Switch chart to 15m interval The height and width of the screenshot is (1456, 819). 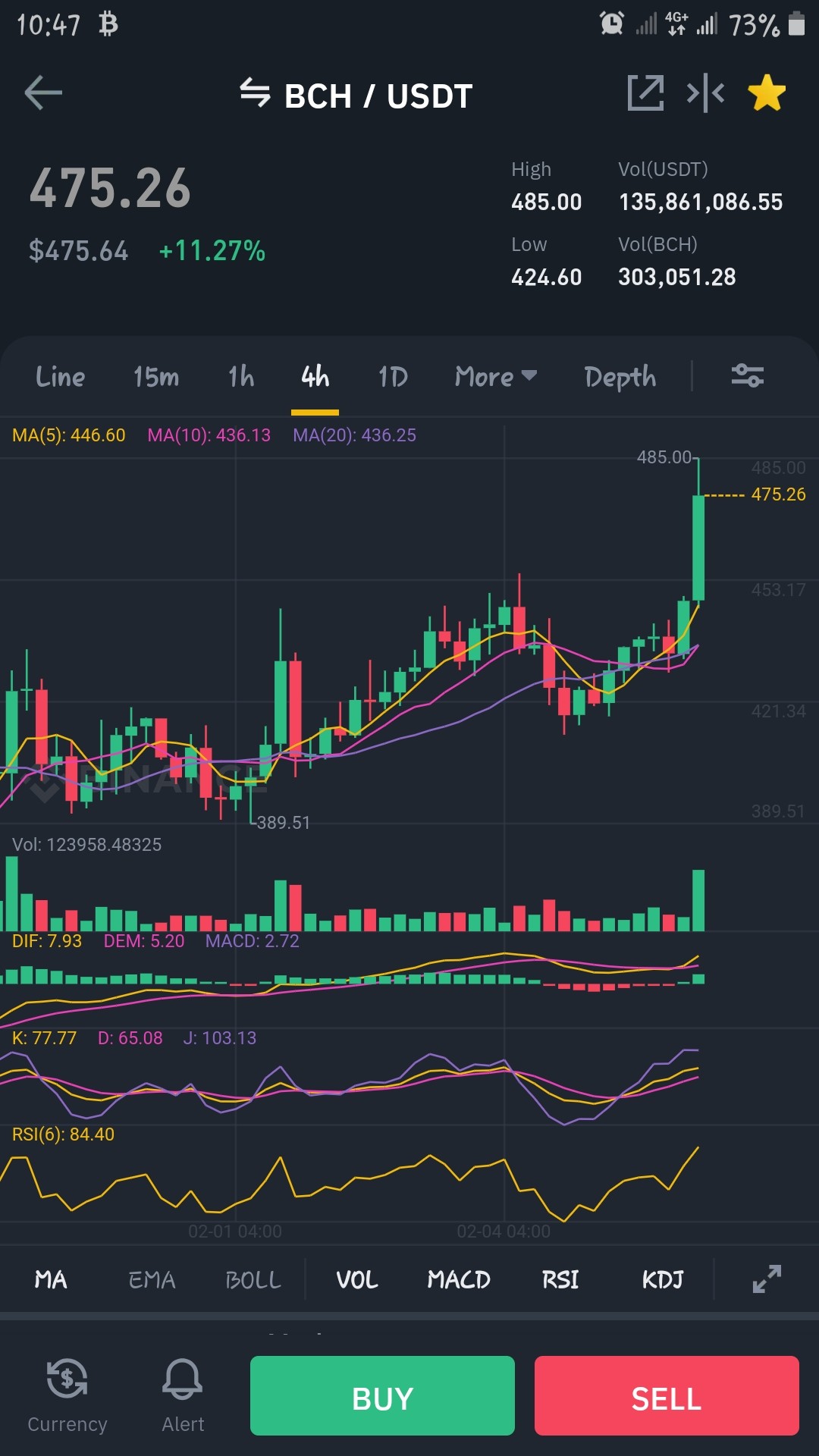click(x=156, y=376)
